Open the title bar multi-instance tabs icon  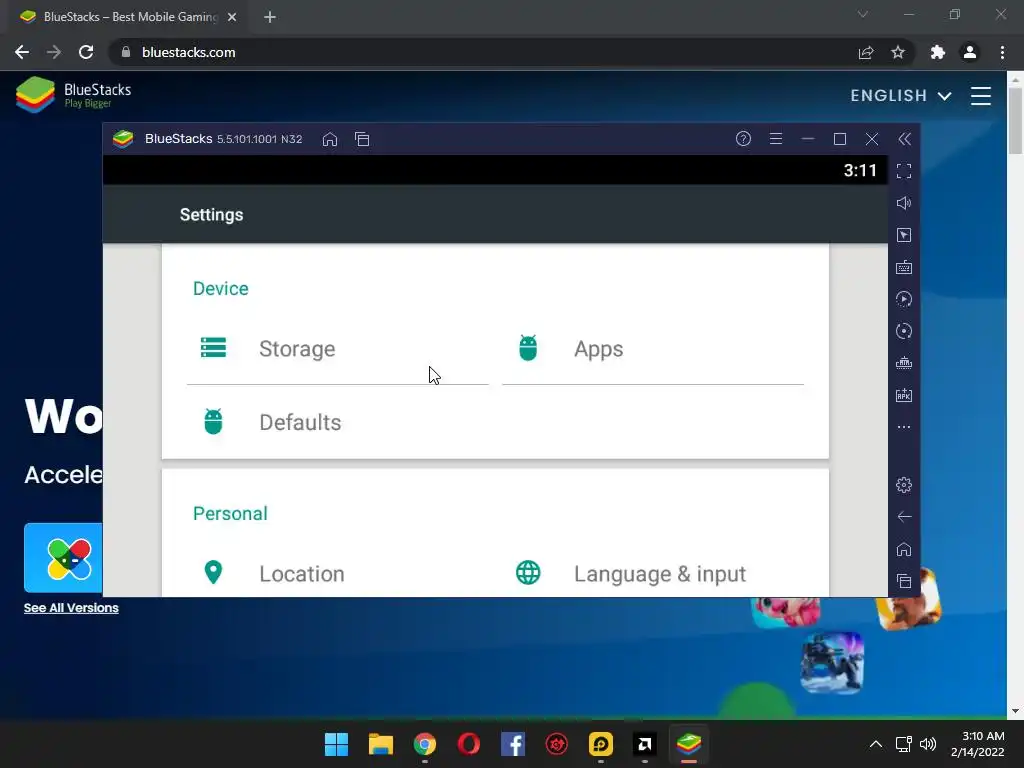pyautogui.click(x=362, y=139)
